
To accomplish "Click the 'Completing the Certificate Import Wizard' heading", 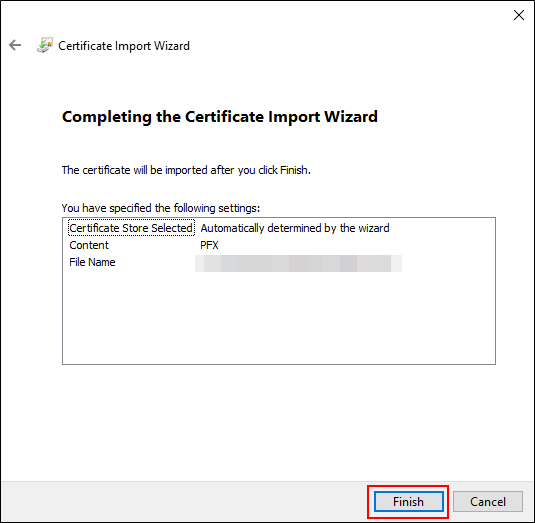I will (220, 117).
